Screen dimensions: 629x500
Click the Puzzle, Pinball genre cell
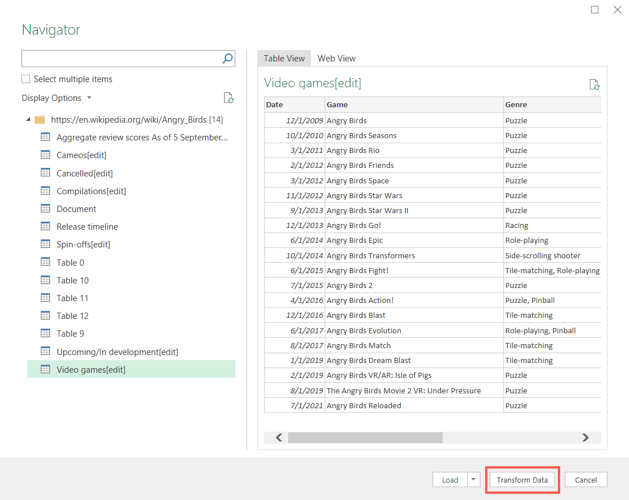tap(552, 300)
